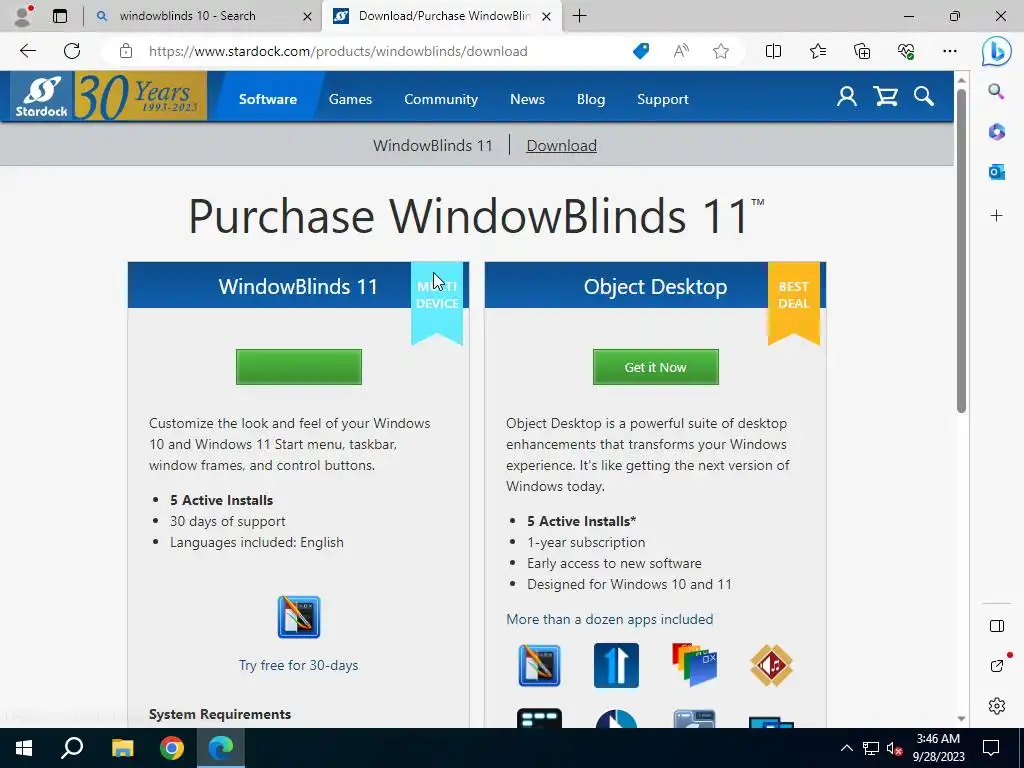
Task: Open the Games menu
Action: tap(350, 99)
